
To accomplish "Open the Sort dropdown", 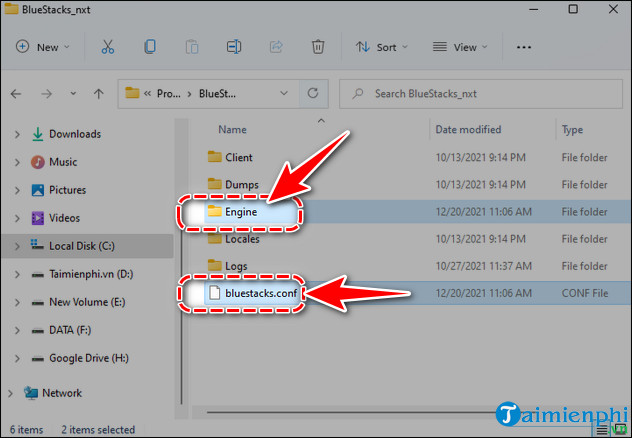I will 381,47.
